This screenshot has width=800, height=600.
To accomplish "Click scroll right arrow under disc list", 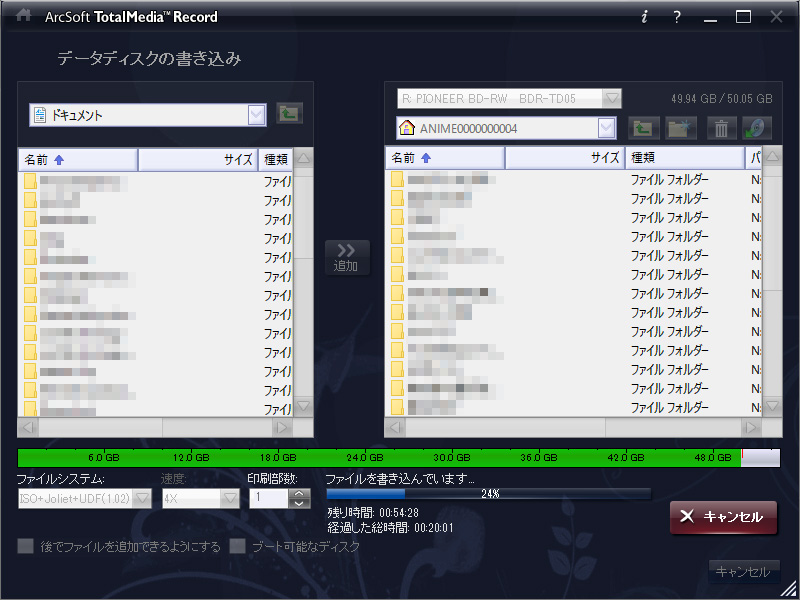I will click(x=751, y=428).
